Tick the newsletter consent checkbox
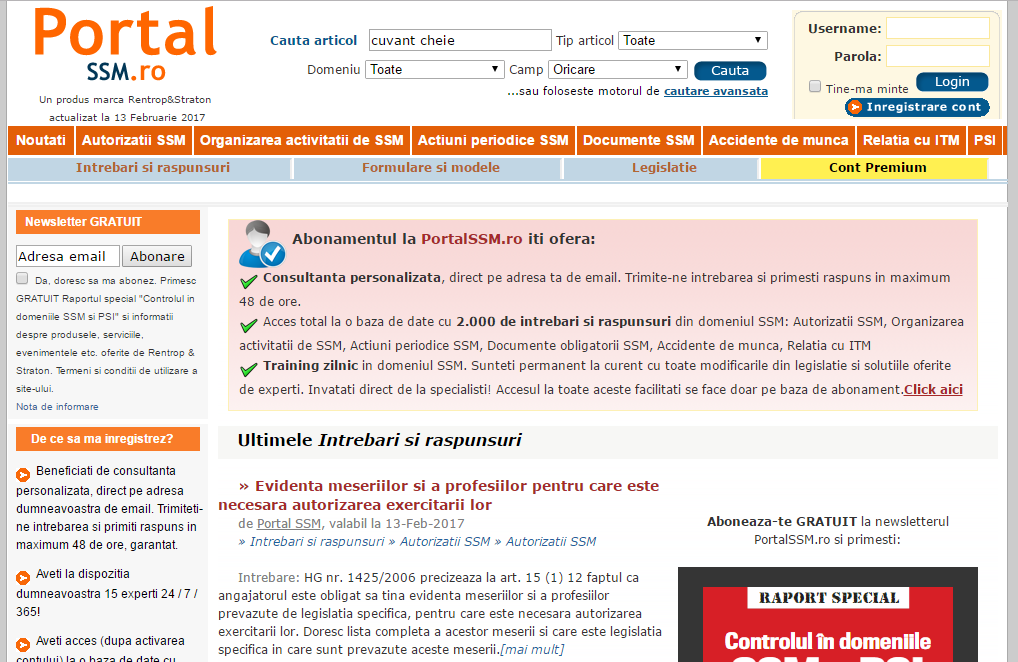This screenshot has width=1018, height=662. [x=22, y=279]
